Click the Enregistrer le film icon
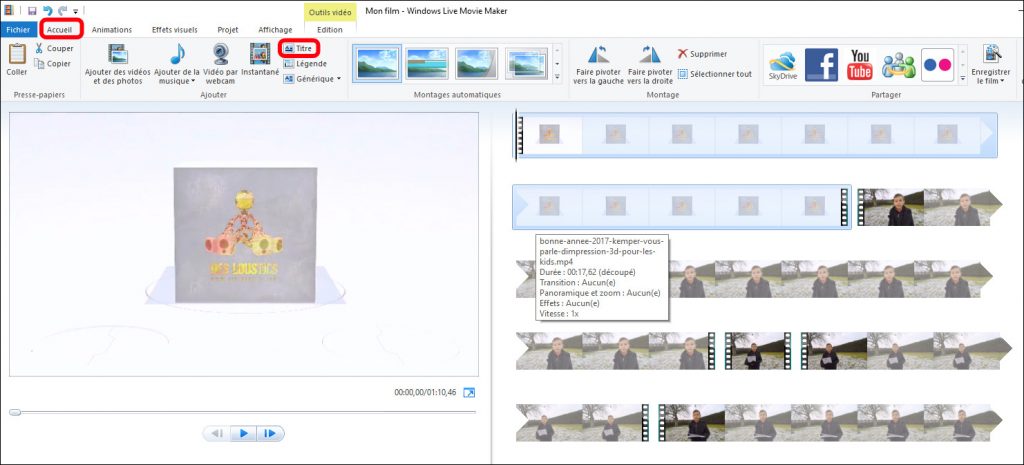This screenshot has height=465, width=1024. pos(991,54)
